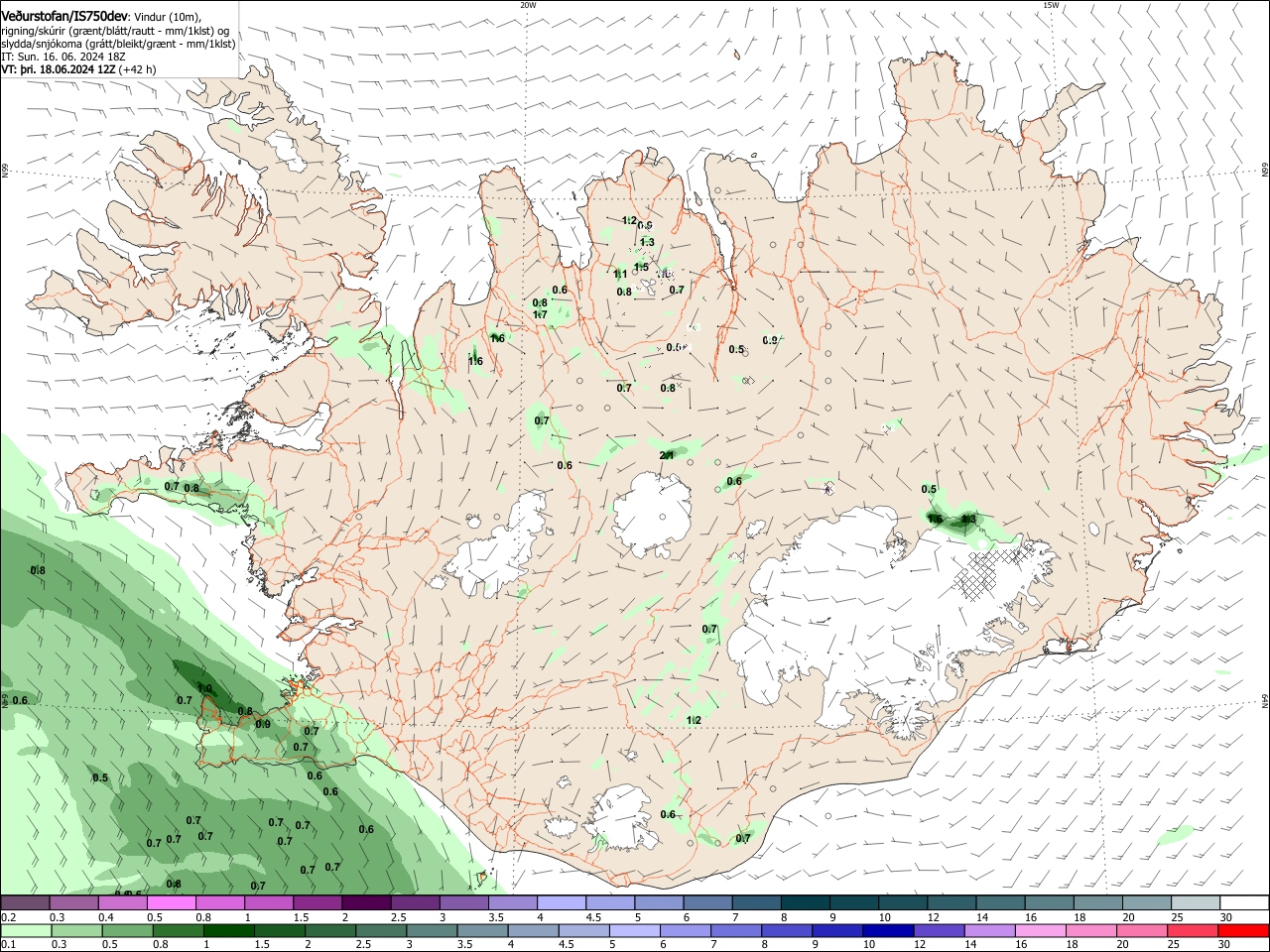Click the Veðurstofan/IS750dev title text

[63, 17]
